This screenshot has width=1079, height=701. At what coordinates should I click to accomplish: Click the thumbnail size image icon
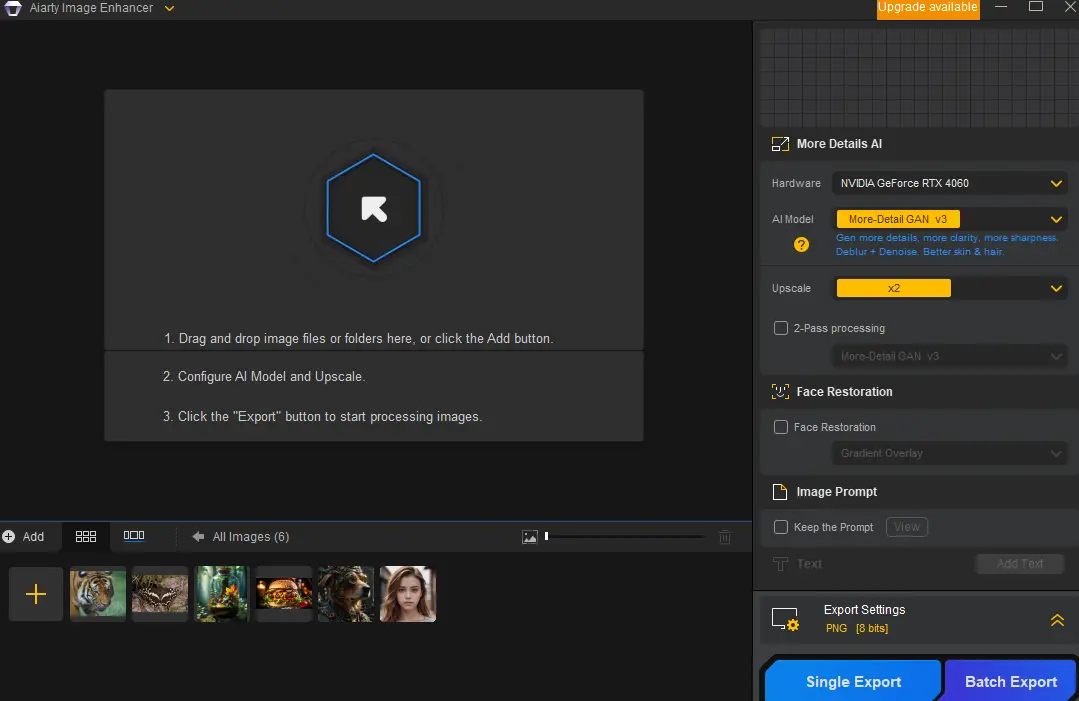tap(530, 537)
